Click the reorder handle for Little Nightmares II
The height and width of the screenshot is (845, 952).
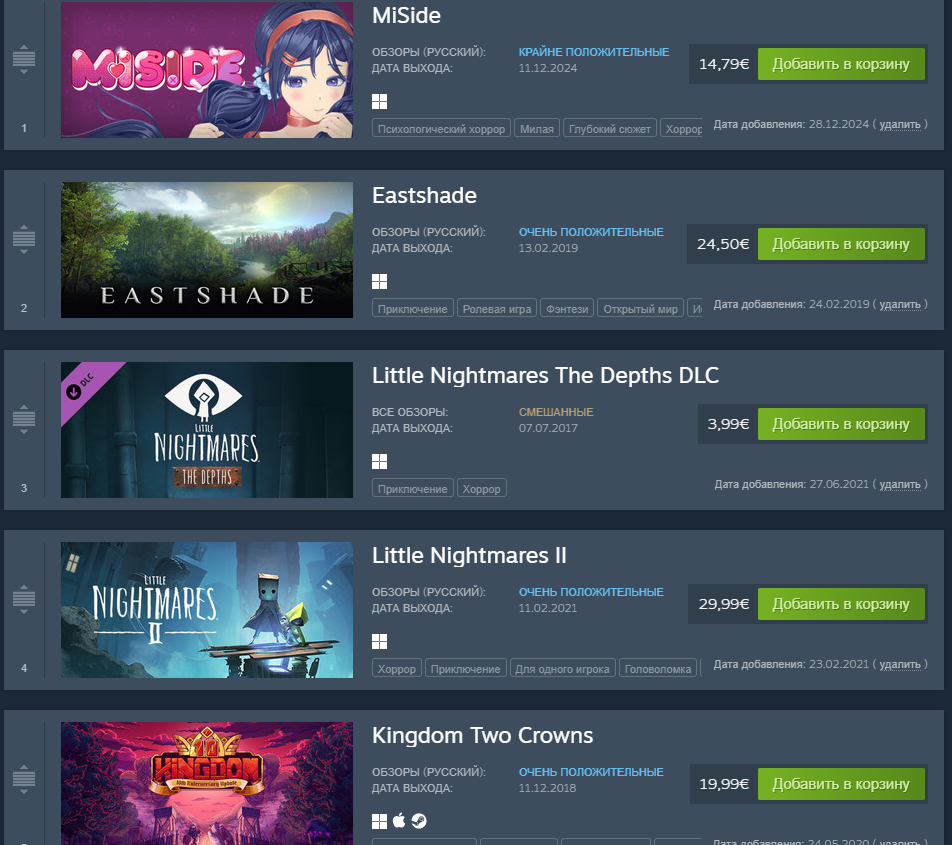click(24, 599)
